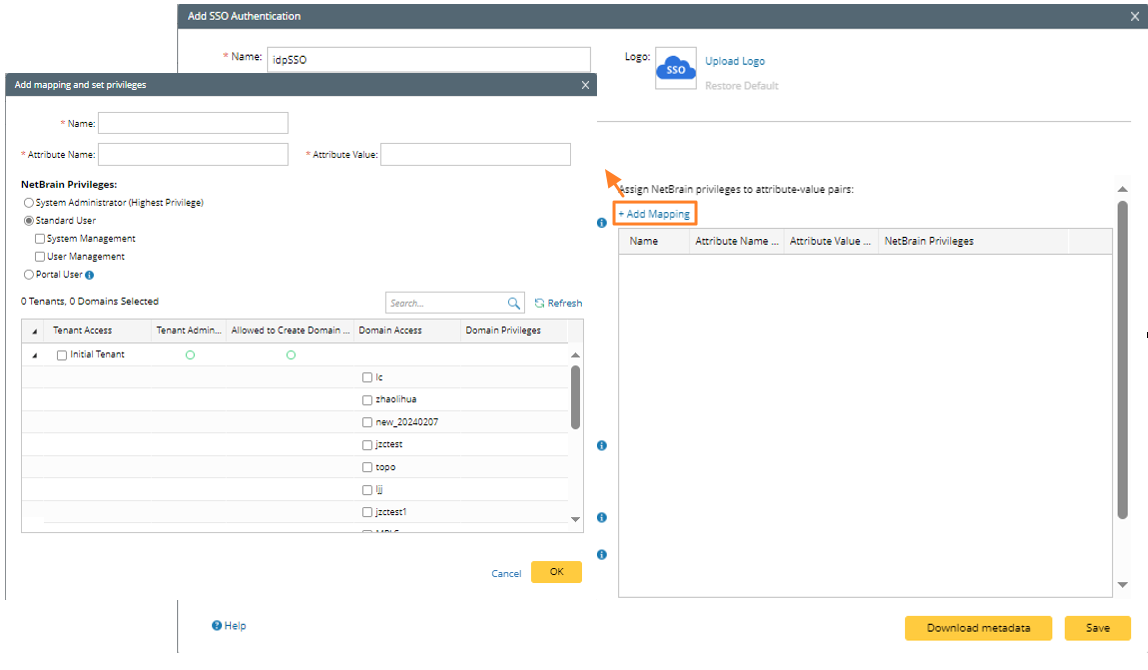The height and width of the screenshot is (670, 1148).
Task: Click the info icon beside Add Mapping
Action: point(602,223)
